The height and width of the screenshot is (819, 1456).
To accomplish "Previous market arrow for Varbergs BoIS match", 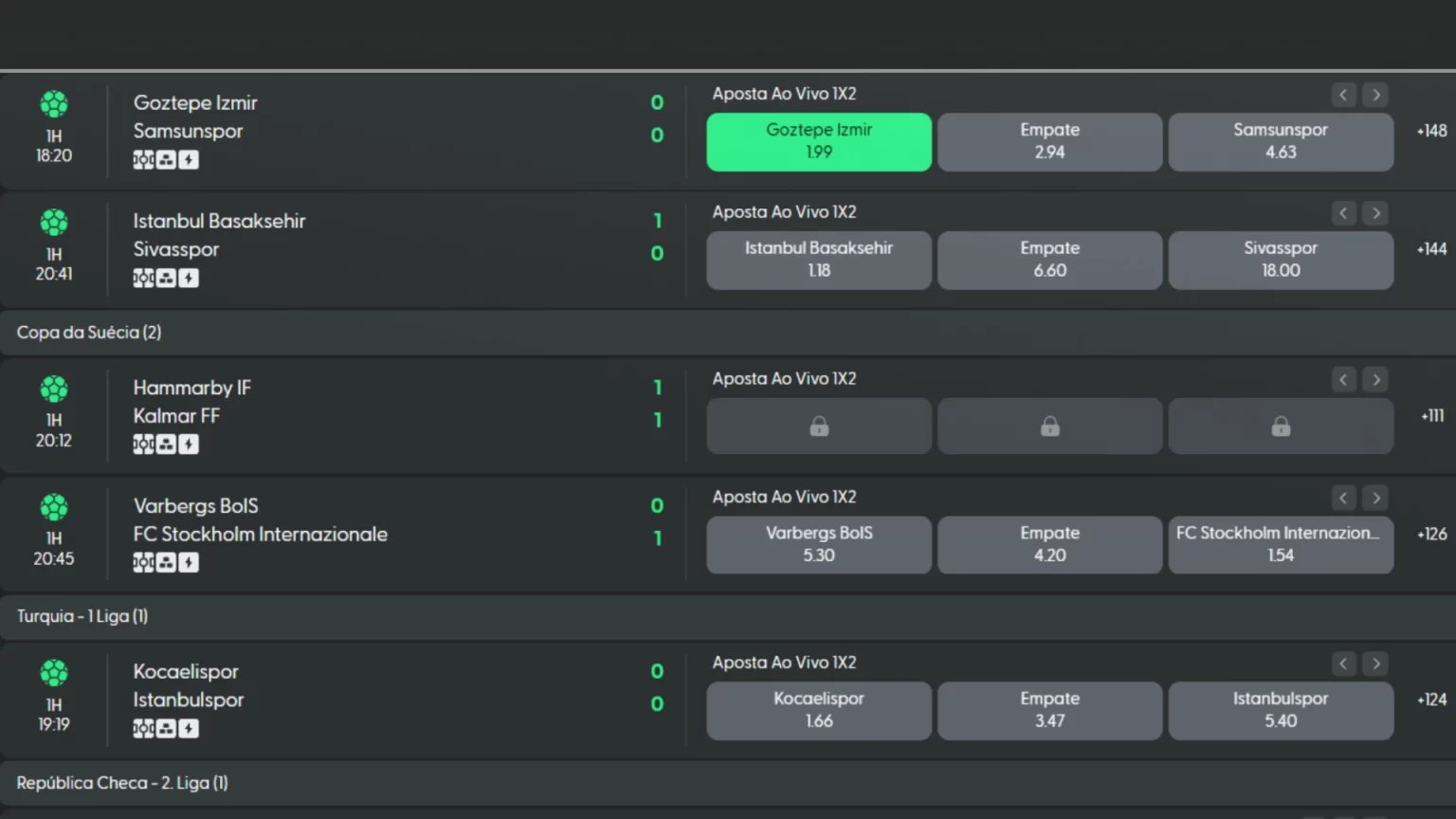I will 1343,498.
